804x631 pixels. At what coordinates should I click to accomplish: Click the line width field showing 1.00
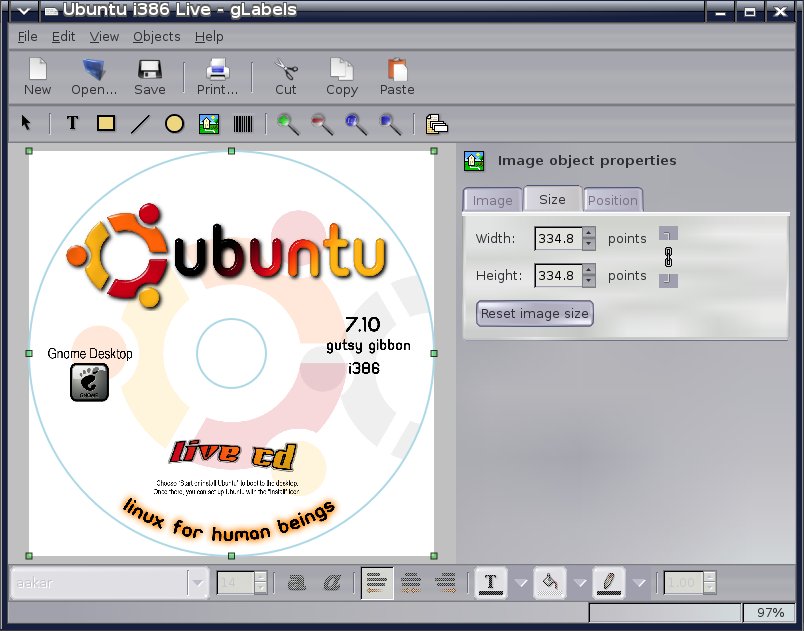[684, 583]
